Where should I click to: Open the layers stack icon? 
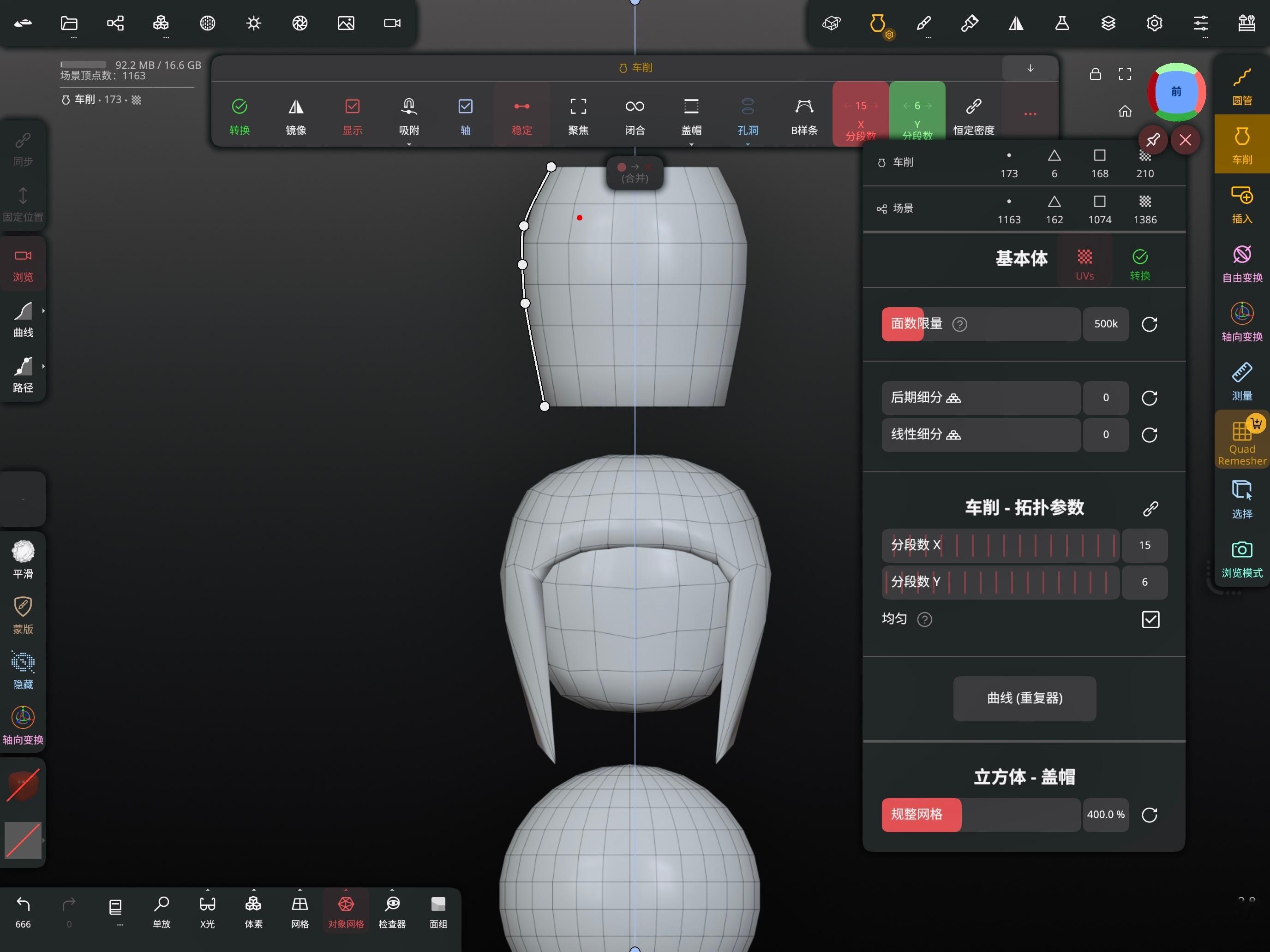[1108, 23]
